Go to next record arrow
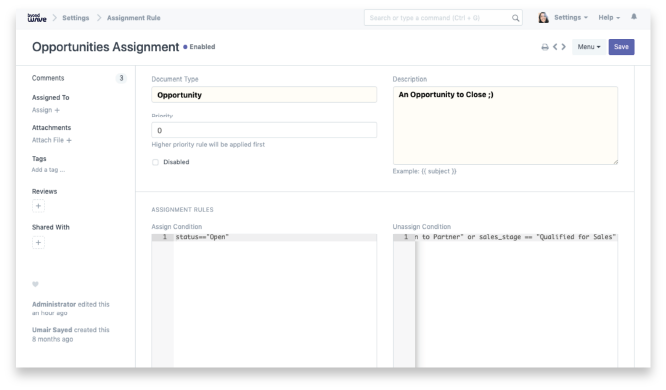Image resolution: width=666 pixels, height=390 pixels. click(564, 47)
